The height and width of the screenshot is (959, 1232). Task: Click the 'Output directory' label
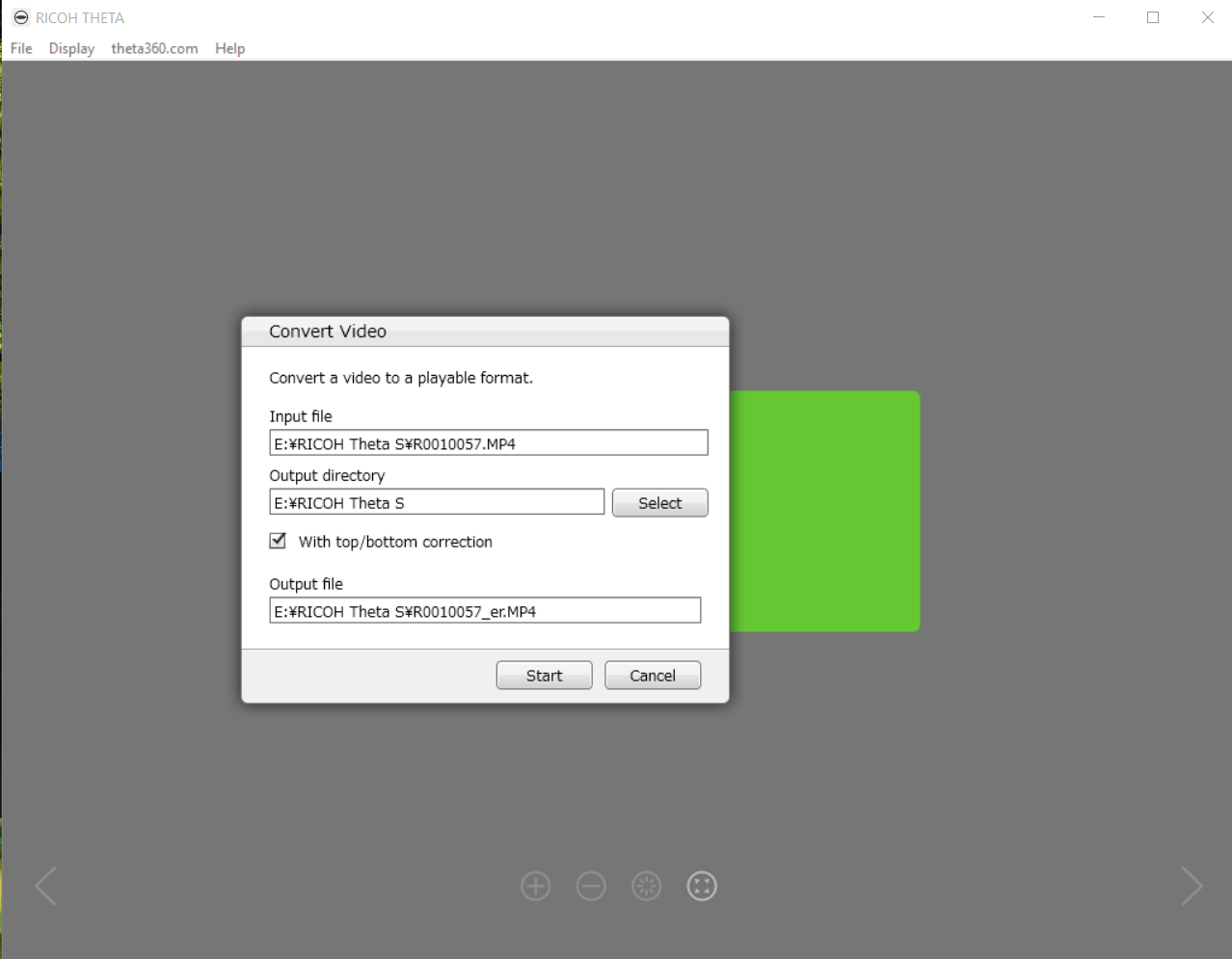pyautogui.click(x=327, y=475)
